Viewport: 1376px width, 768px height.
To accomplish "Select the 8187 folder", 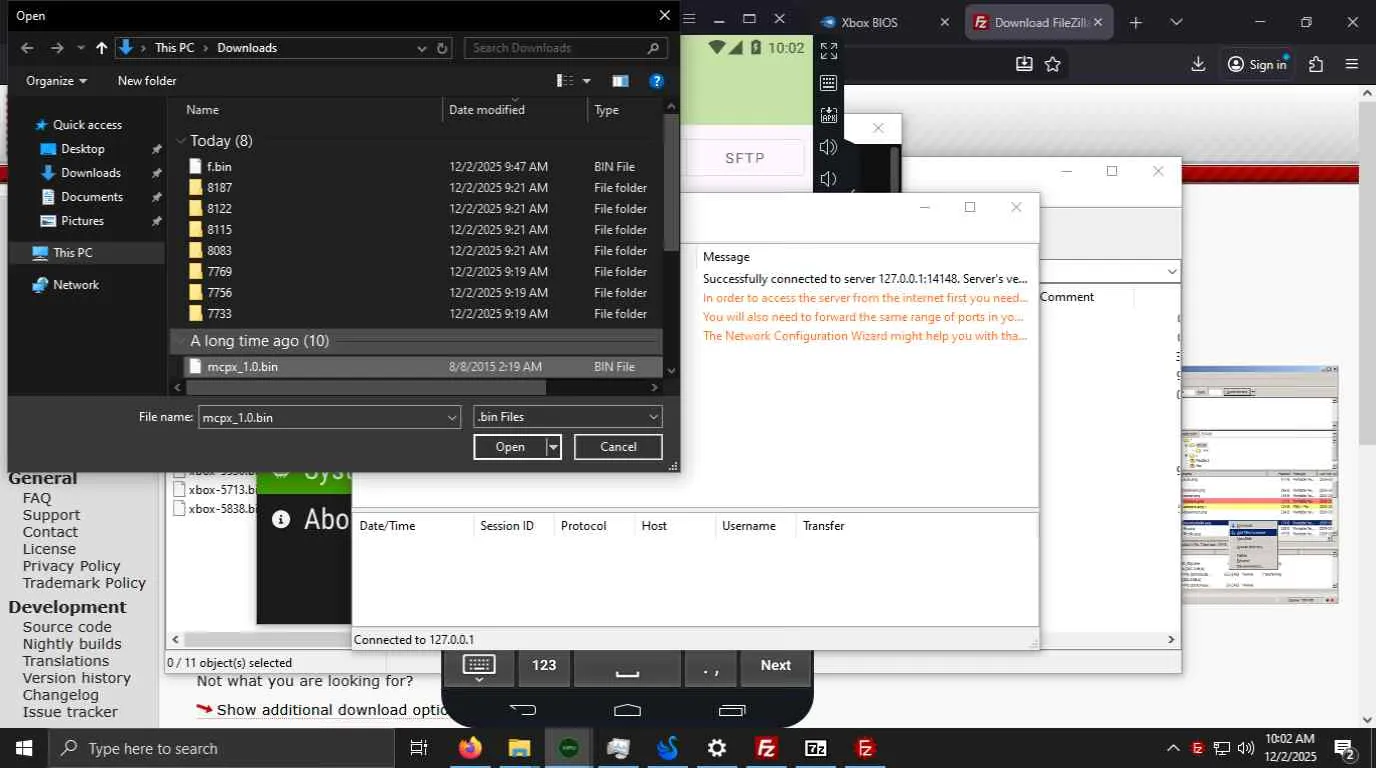I will 219,188.
